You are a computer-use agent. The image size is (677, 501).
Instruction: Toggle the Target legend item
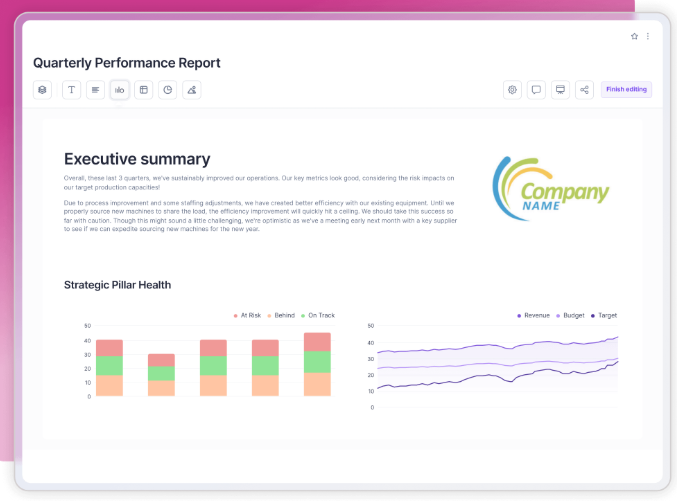[604, 315]
